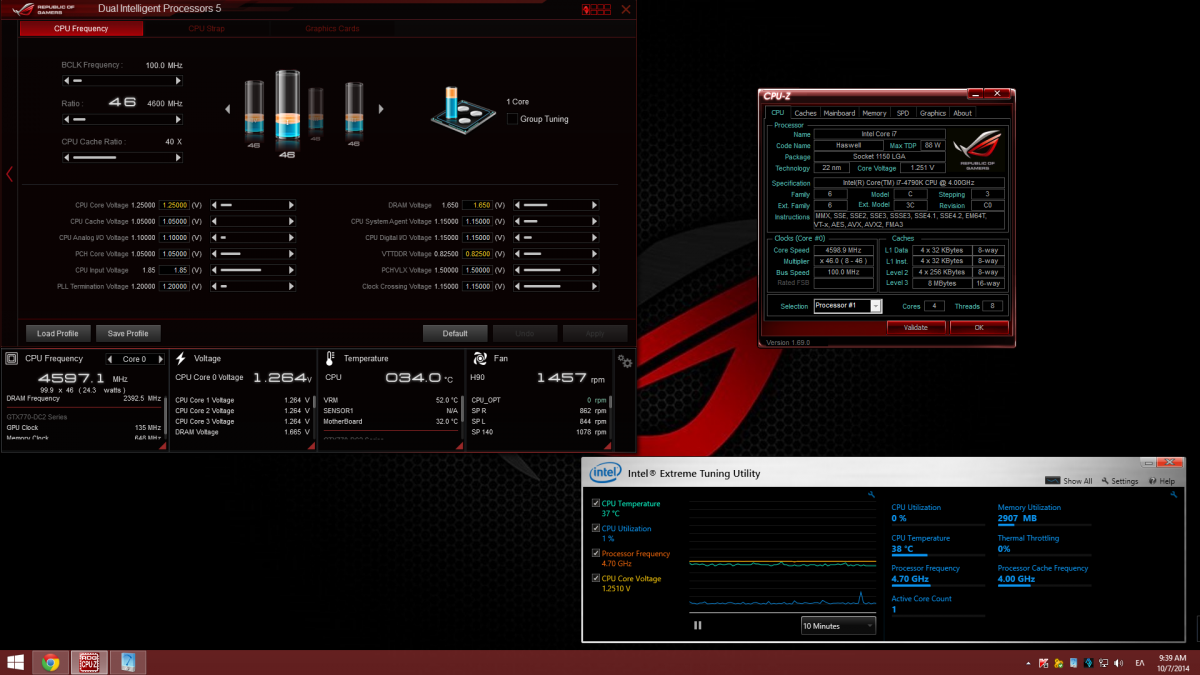This screenshot has width=1200, height=675.
Task: Open the Processor #1 selection dropdown
Action: 848,305
